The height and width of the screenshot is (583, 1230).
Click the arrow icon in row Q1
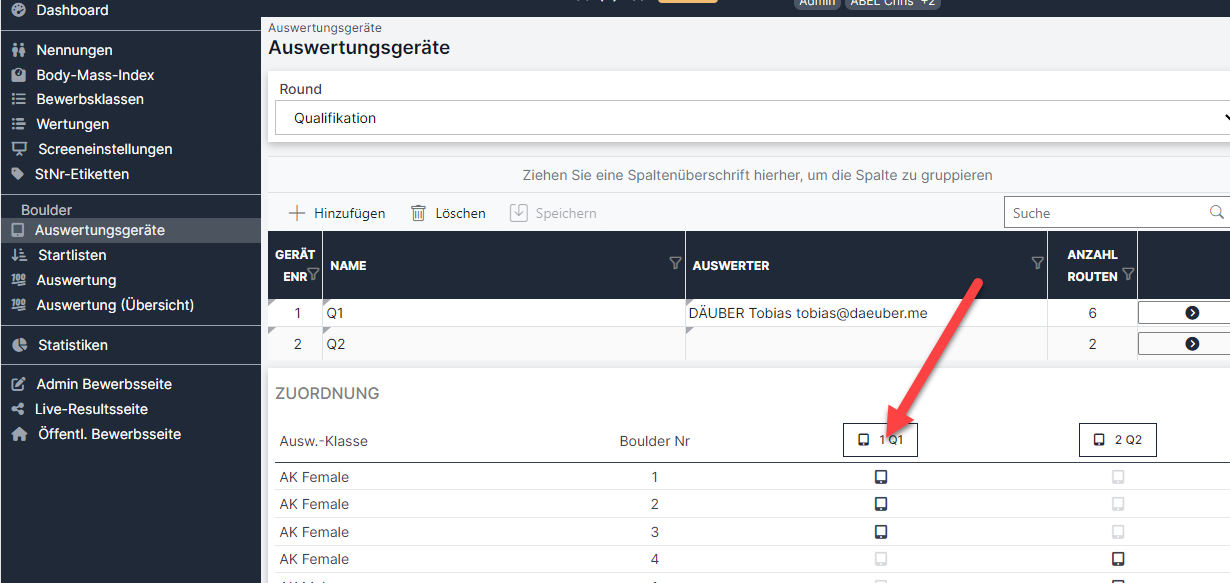coord(1191,313)
